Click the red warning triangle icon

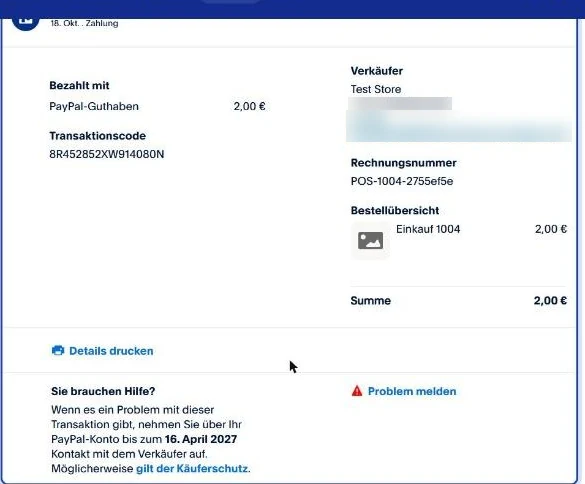point(357,391)
